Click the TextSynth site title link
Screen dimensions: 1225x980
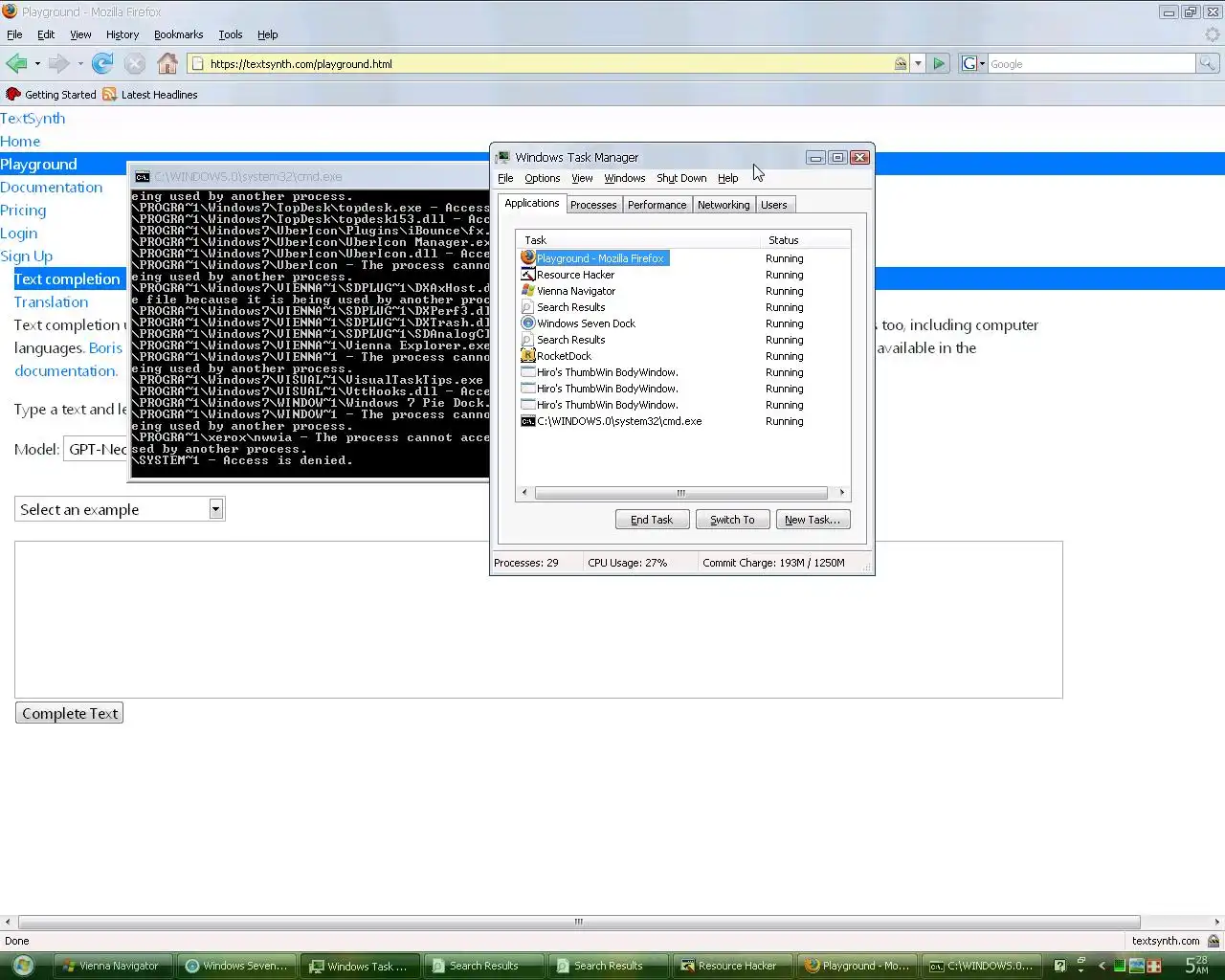pos(33,119)
